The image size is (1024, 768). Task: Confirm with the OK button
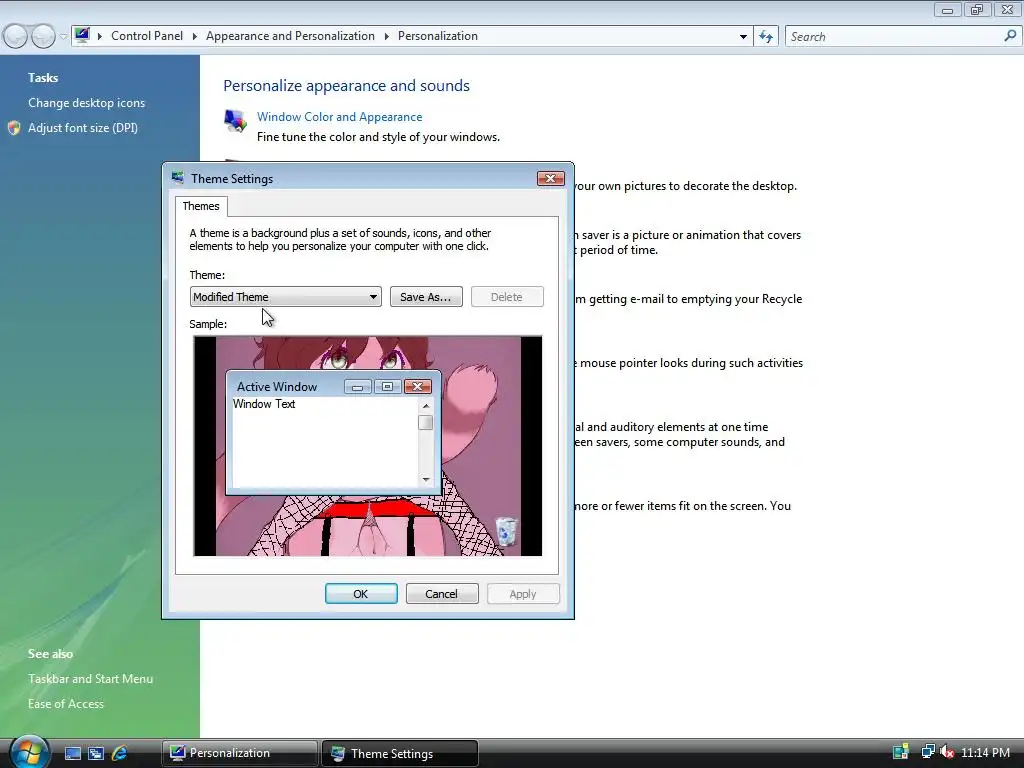pyautogui.click(x=361, y=594)
